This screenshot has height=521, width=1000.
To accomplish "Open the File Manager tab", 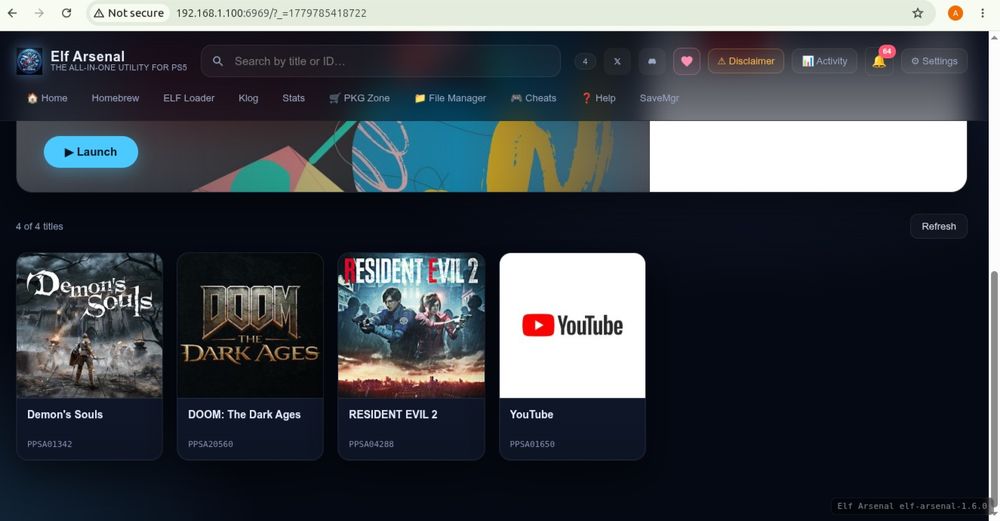I will [450, 98].
